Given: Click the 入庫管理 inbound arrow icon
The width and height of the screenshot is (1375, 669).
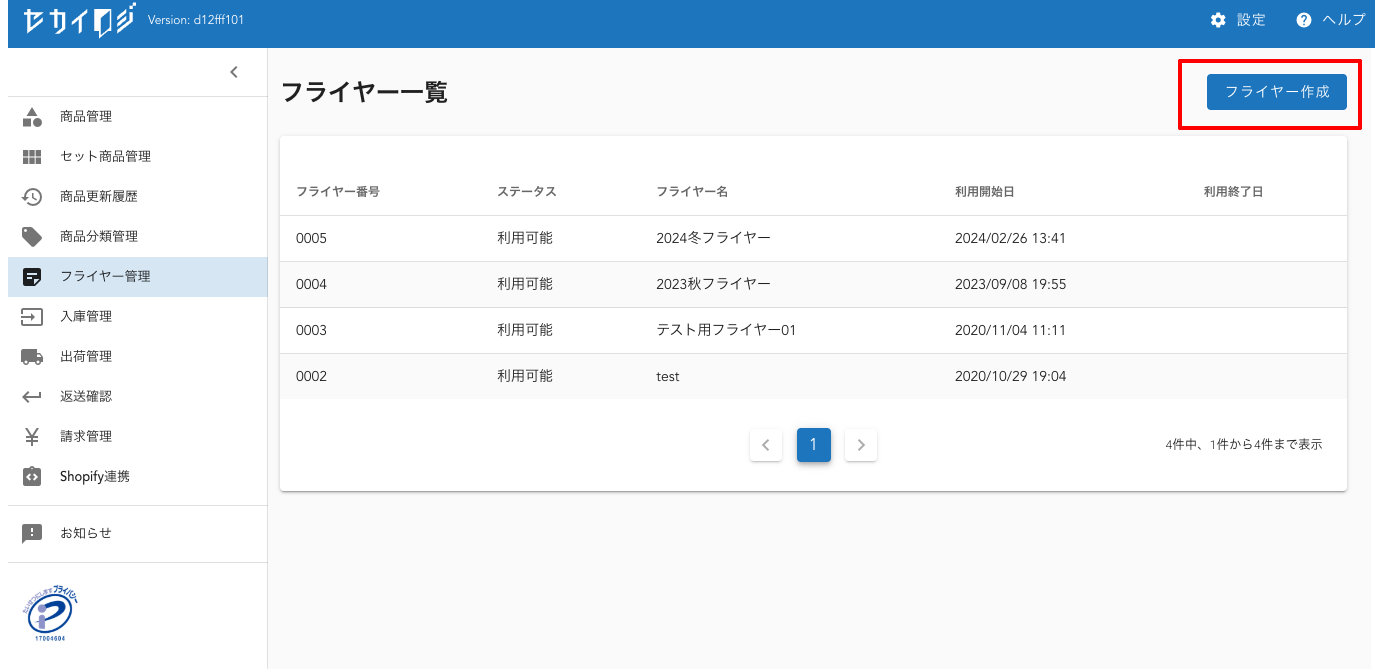Looking at the screenshot, I should tap(32, 317).
